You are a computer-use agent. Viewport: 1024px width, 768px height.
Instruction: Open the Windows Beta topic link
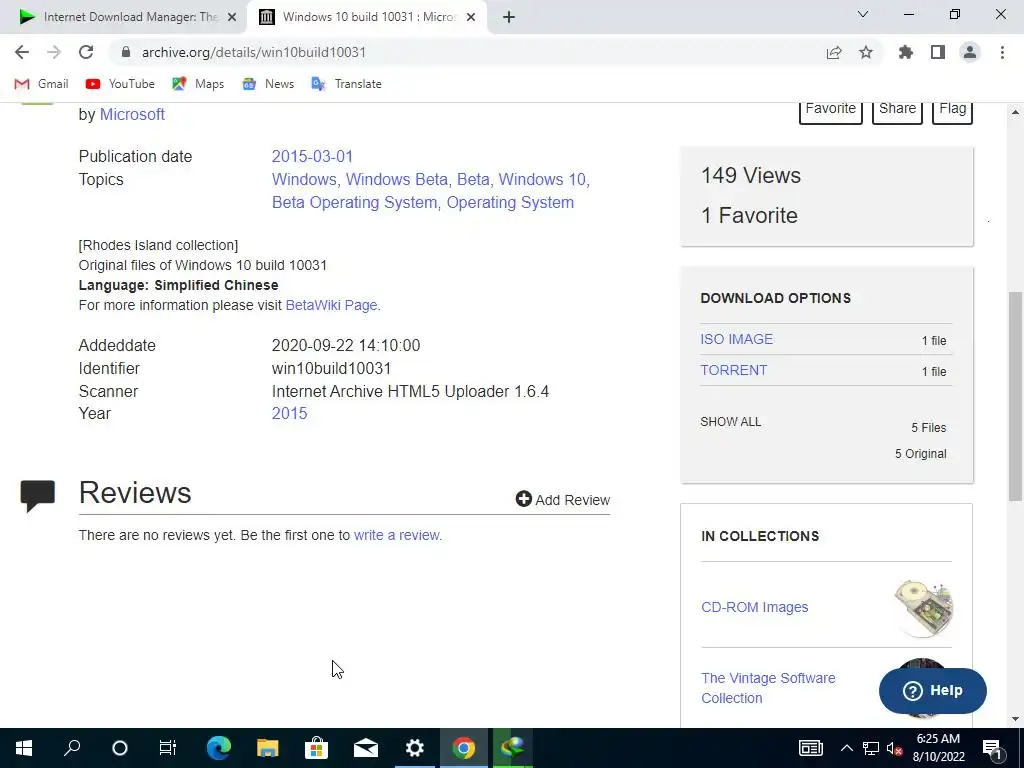point(396,180)
